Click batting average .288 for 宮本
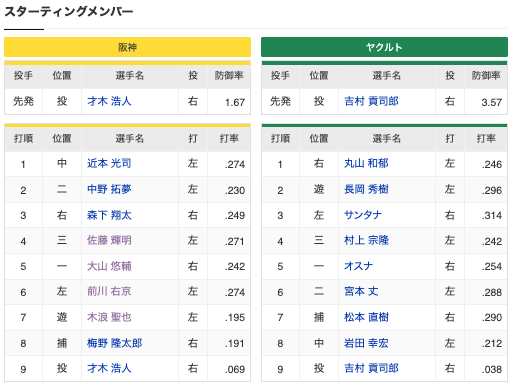 [x=492, y=292]
